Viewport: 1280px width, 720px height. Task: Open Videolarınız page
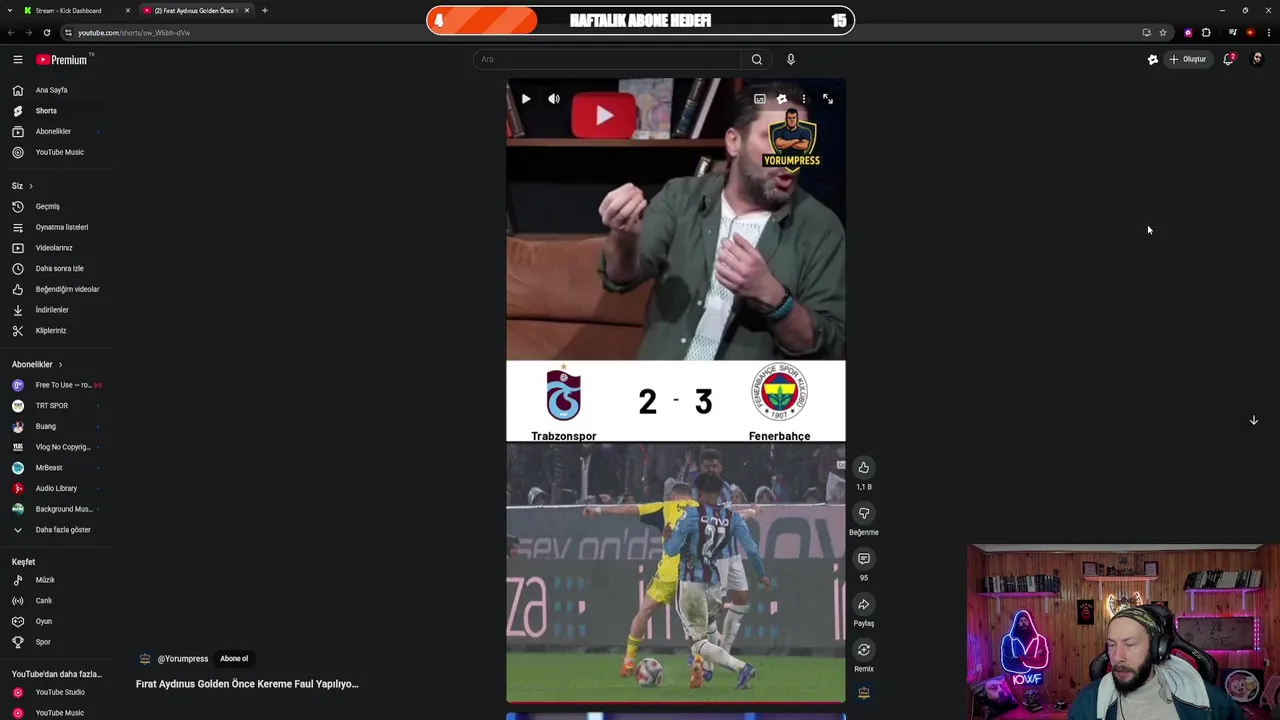click(x=54, y=248)
